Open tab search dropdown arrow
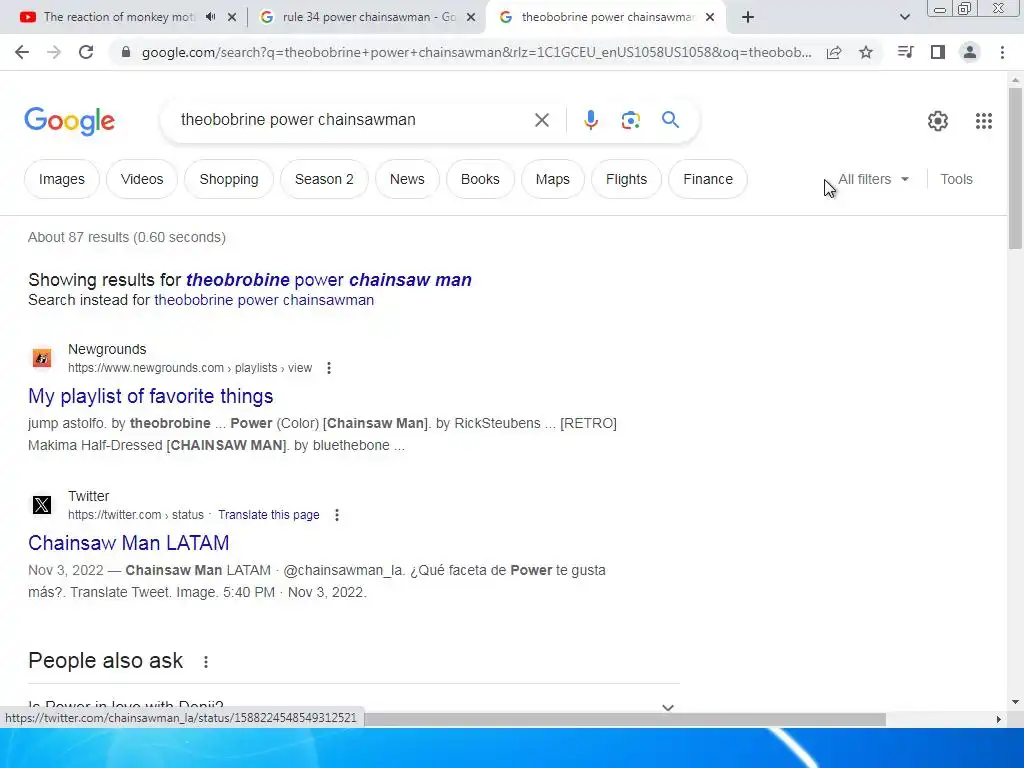The height and width of the screenshot is (768, 1024). (x=904, y=17)
